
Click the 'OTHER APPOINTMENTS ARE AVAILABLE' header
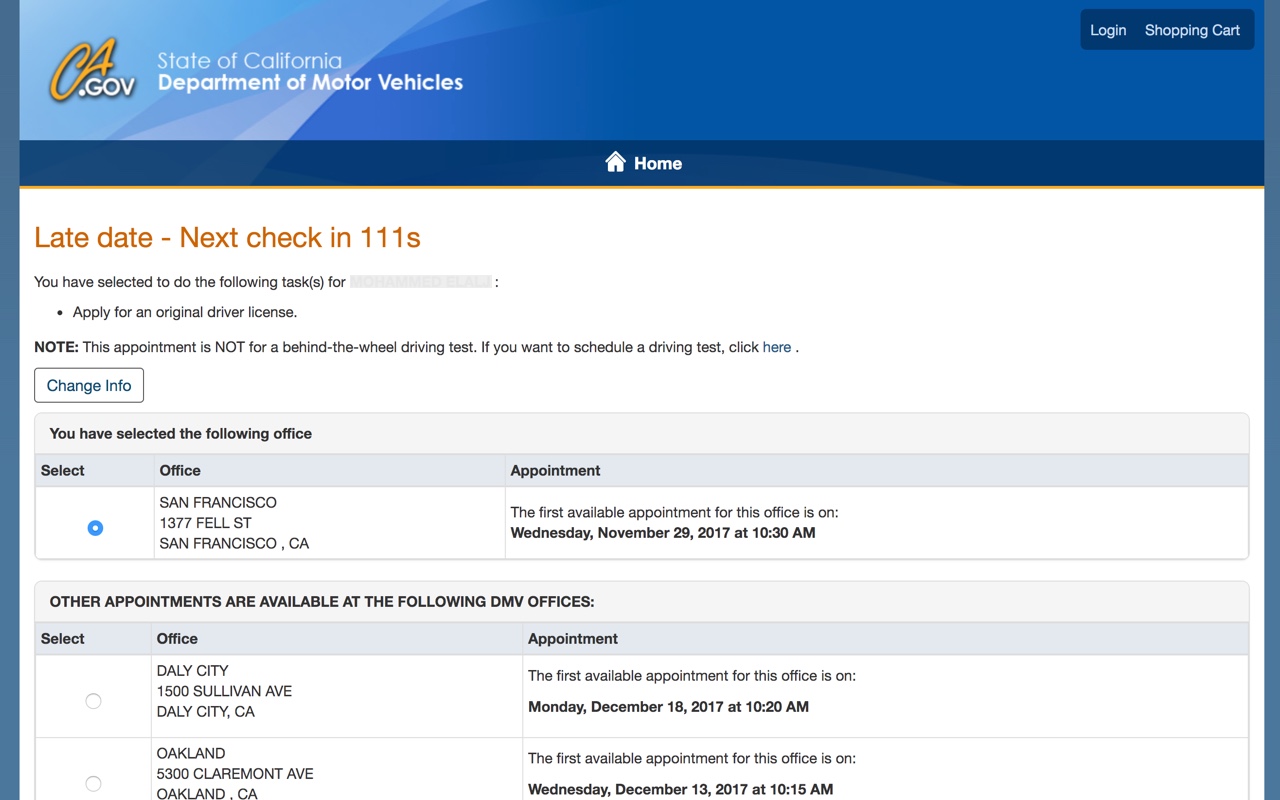click(322, 602)
